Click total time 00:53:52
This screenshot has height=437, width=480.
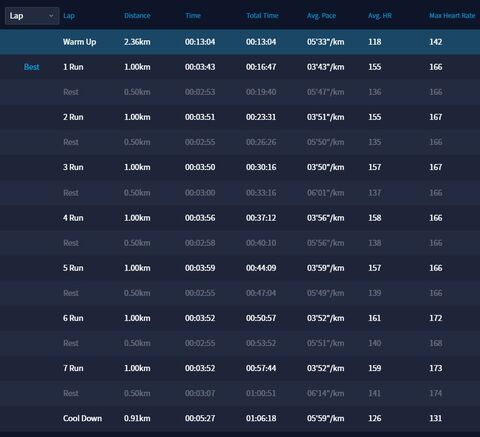(261, 343)
